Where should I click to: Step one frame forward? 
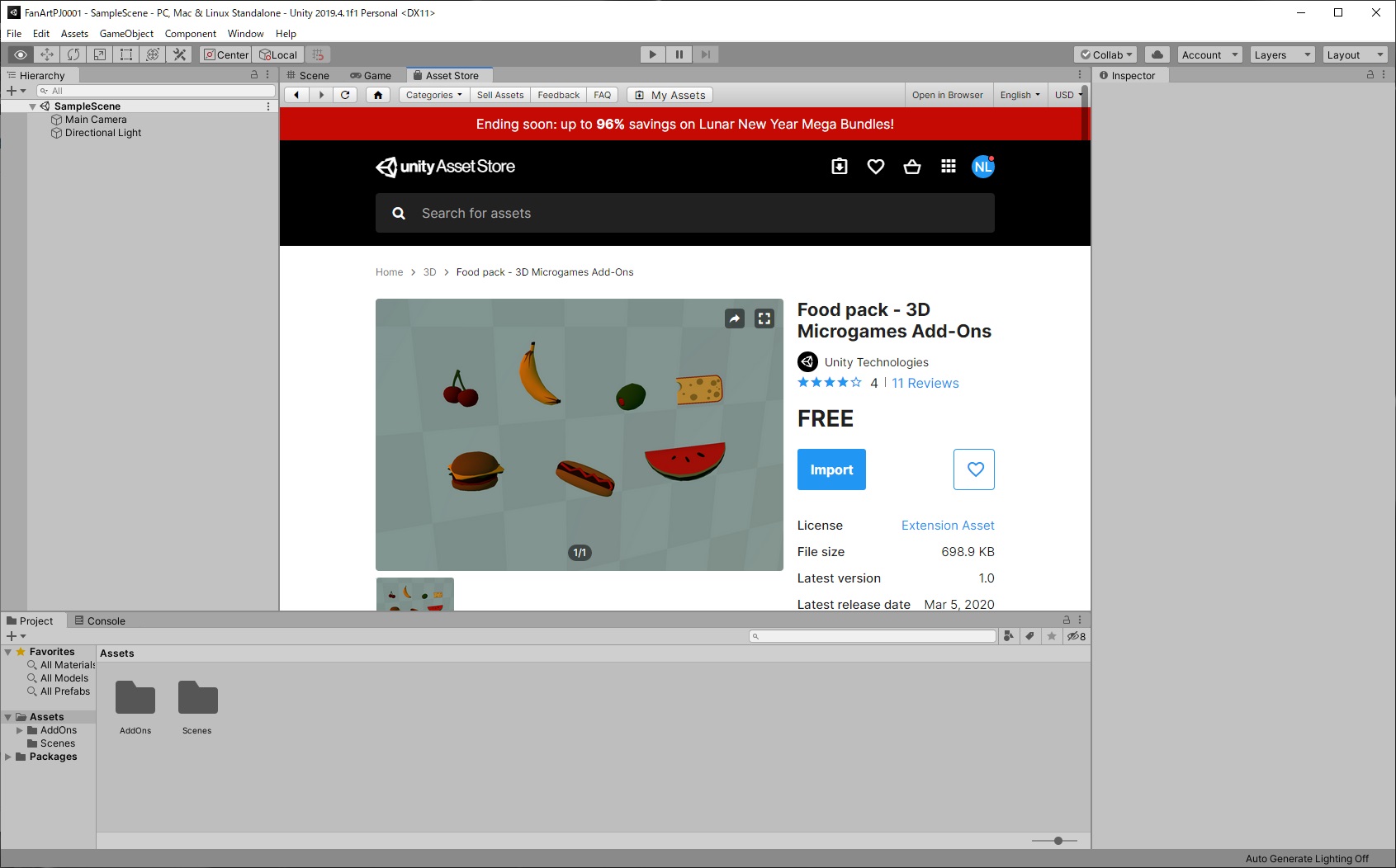pos(706,54)
